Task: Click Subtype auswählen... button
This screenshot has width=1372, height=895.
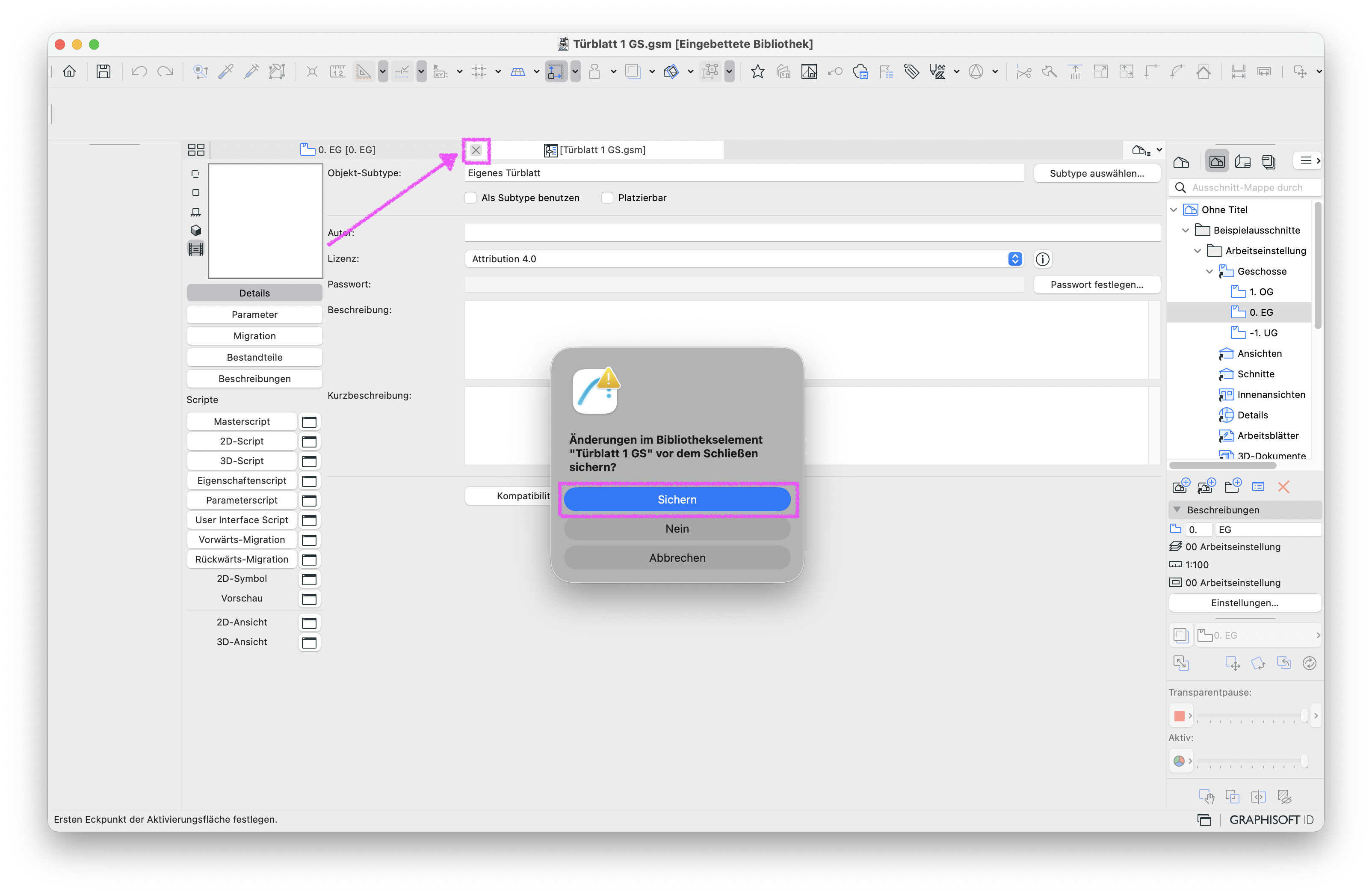Action: pos(1097,174)
